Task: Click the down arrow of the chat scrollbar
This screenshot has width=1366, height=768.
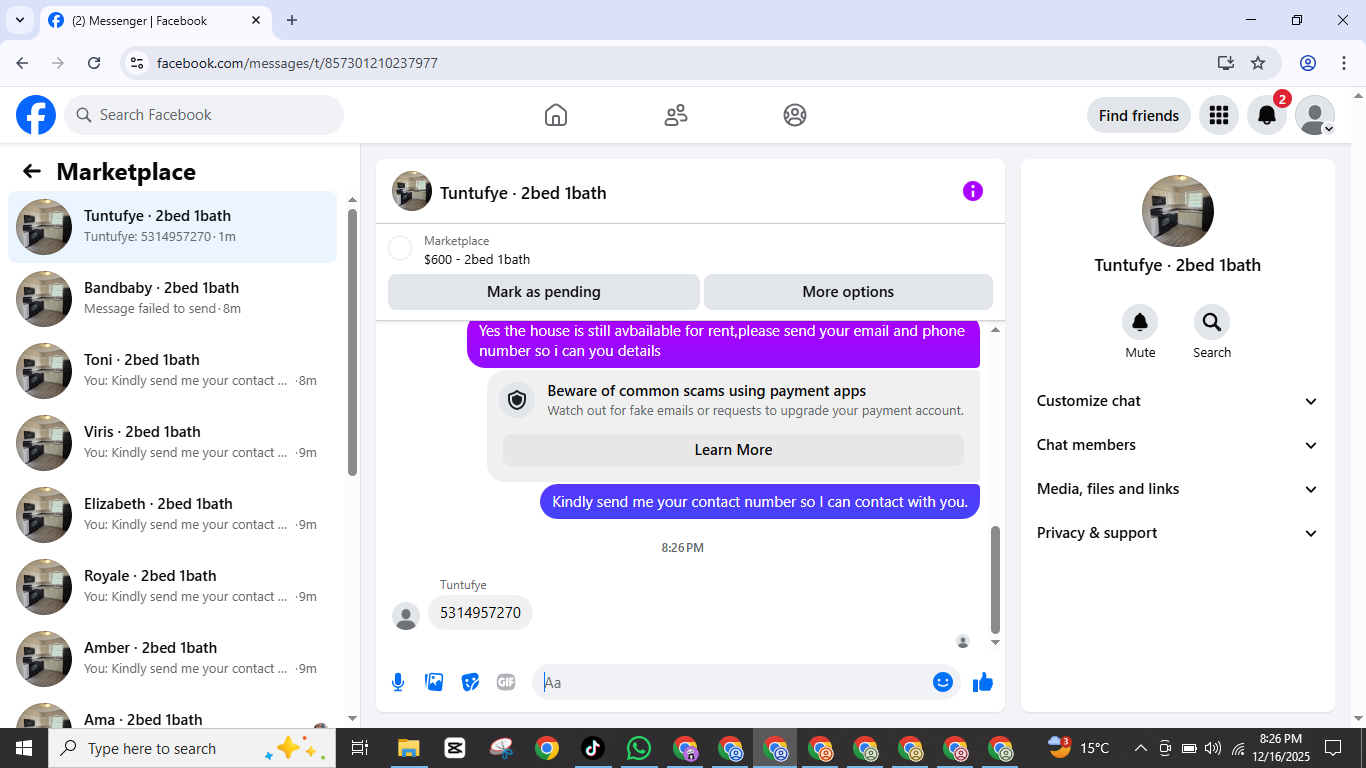Action: [x=995, y=643]
